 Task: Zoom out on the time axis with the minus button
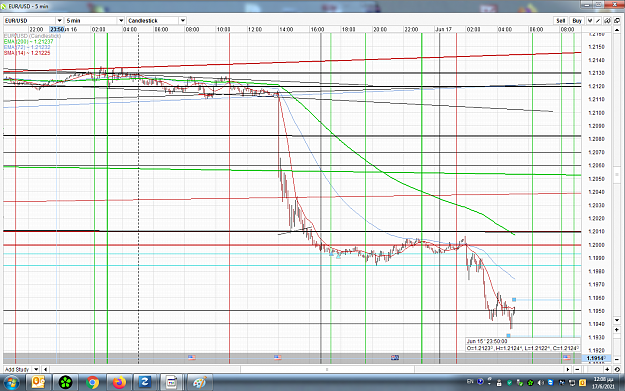point(577,369)
